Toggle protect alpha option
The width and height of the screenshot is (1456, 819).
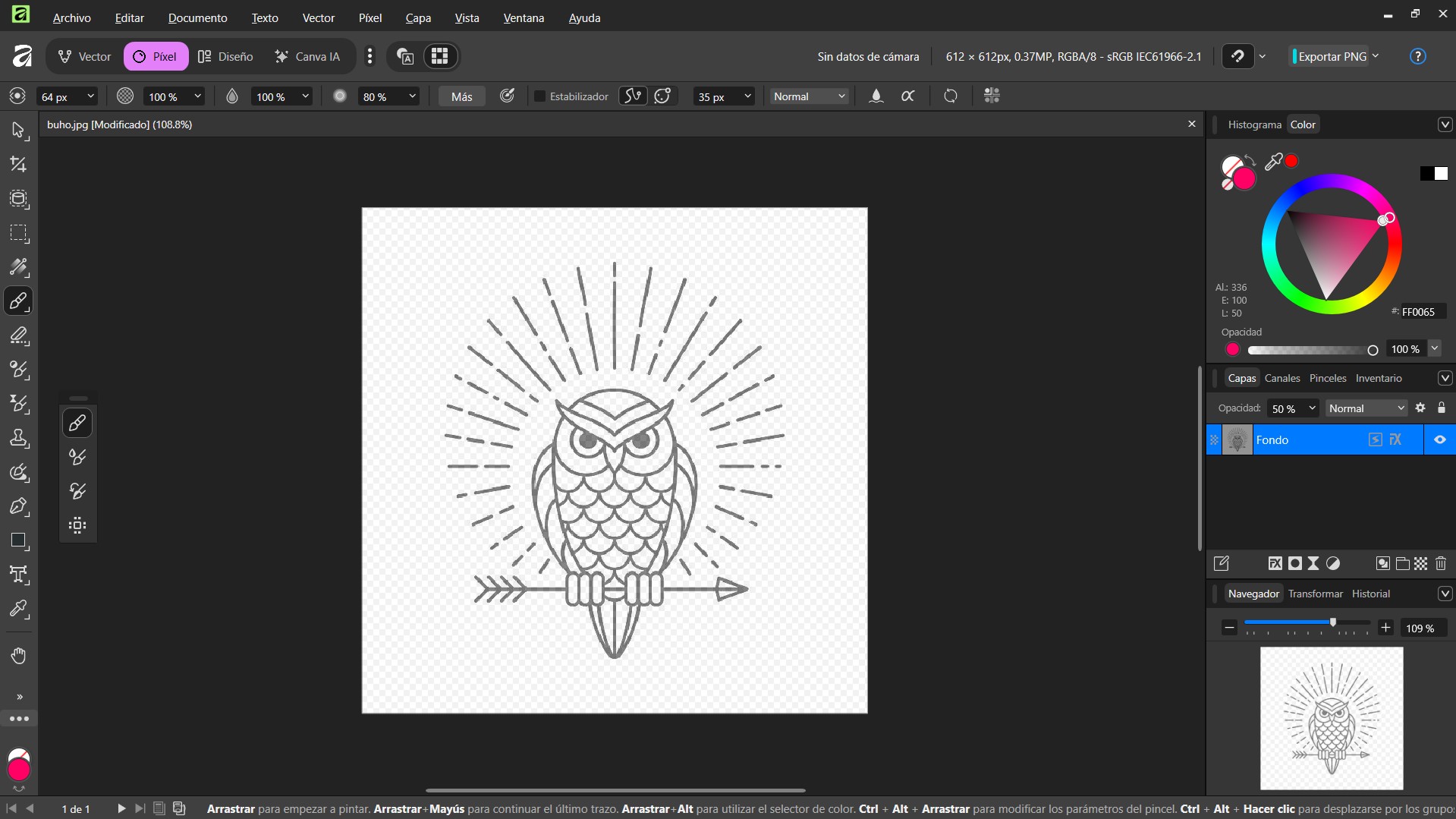pos(908,96)
